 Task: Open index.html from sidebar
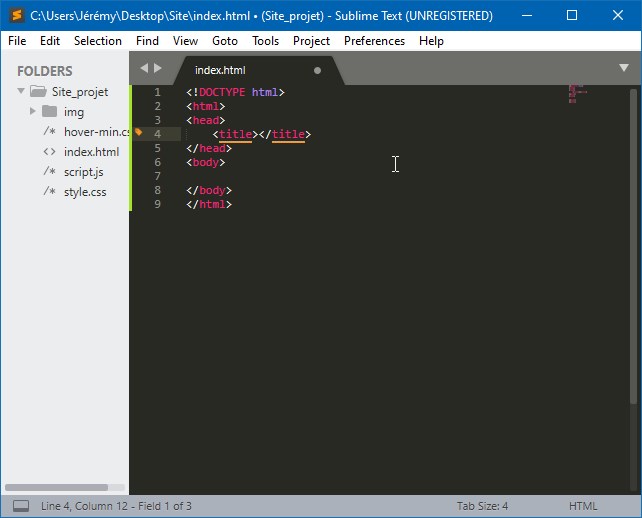click(x=91, y=152)
